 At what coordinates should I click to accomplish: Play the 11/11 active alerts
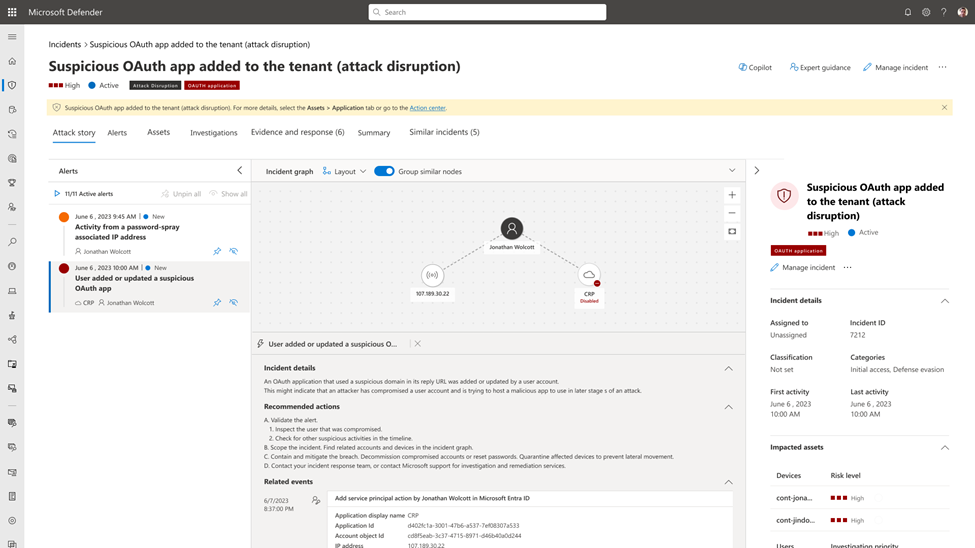[57, 193]
